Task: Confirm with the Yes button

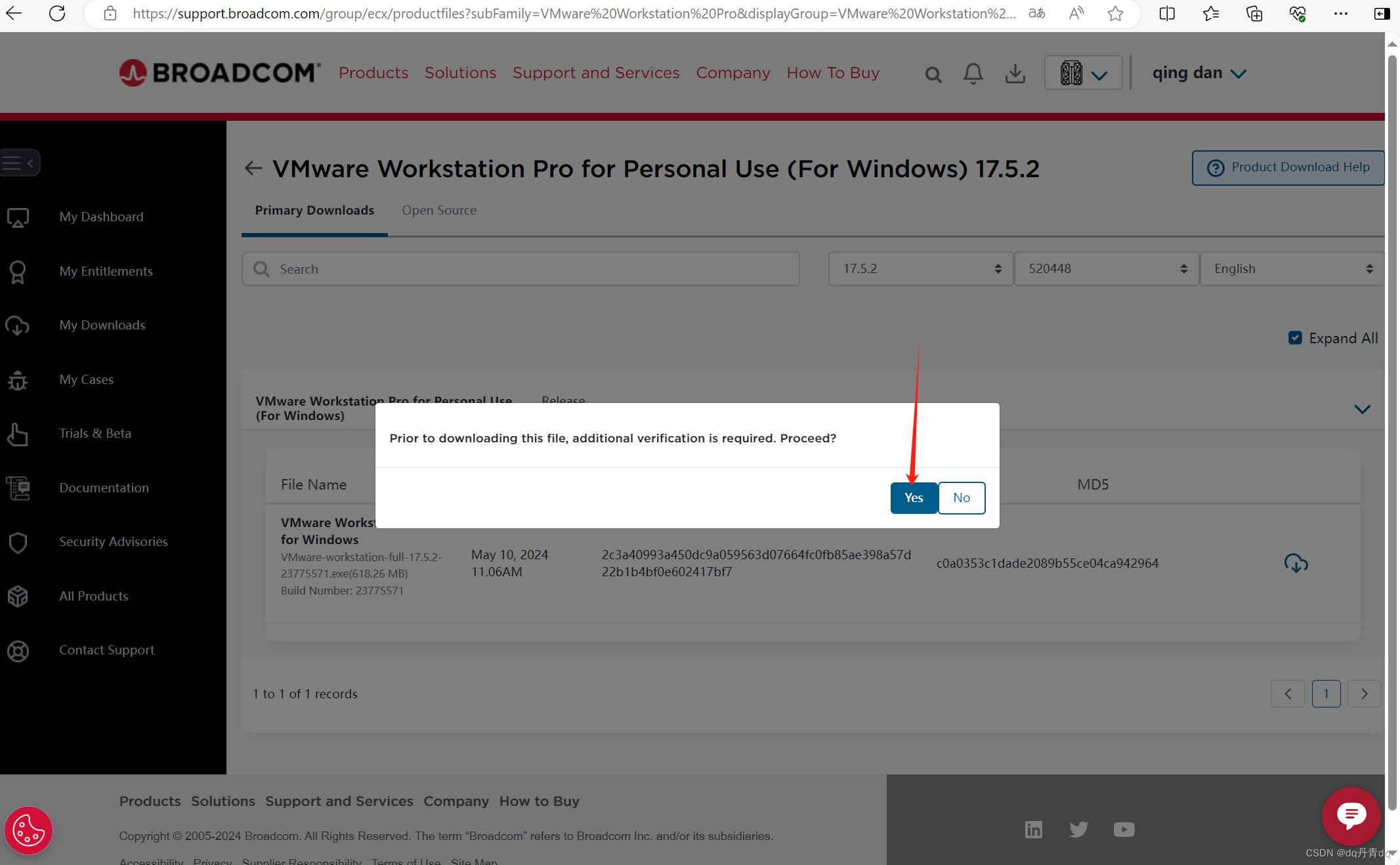Action: [x=913, y=497]
